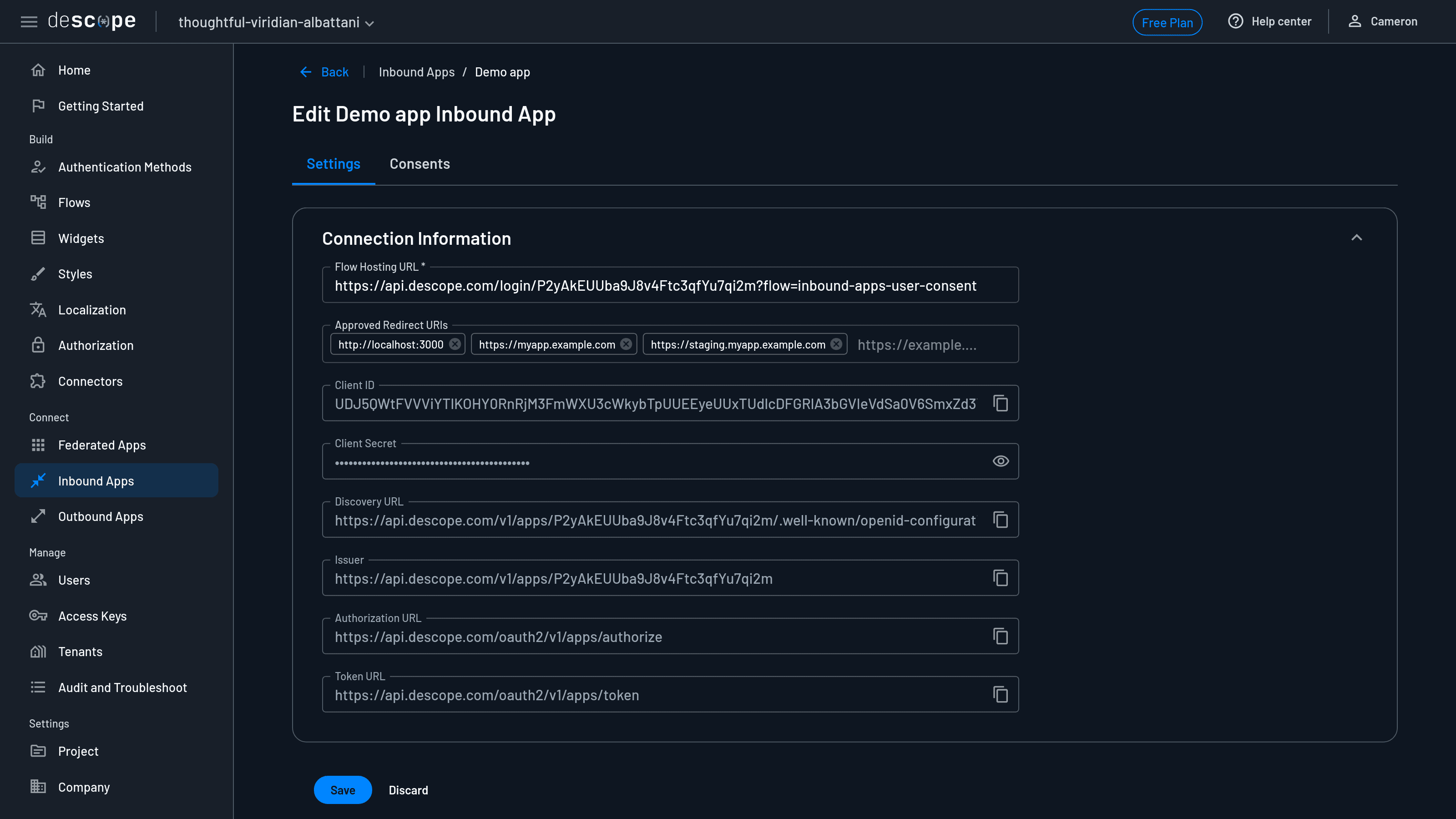The image size is (1456, 819).
Task: Click the Free Plan badge
Action: (x=1167, y=23)
